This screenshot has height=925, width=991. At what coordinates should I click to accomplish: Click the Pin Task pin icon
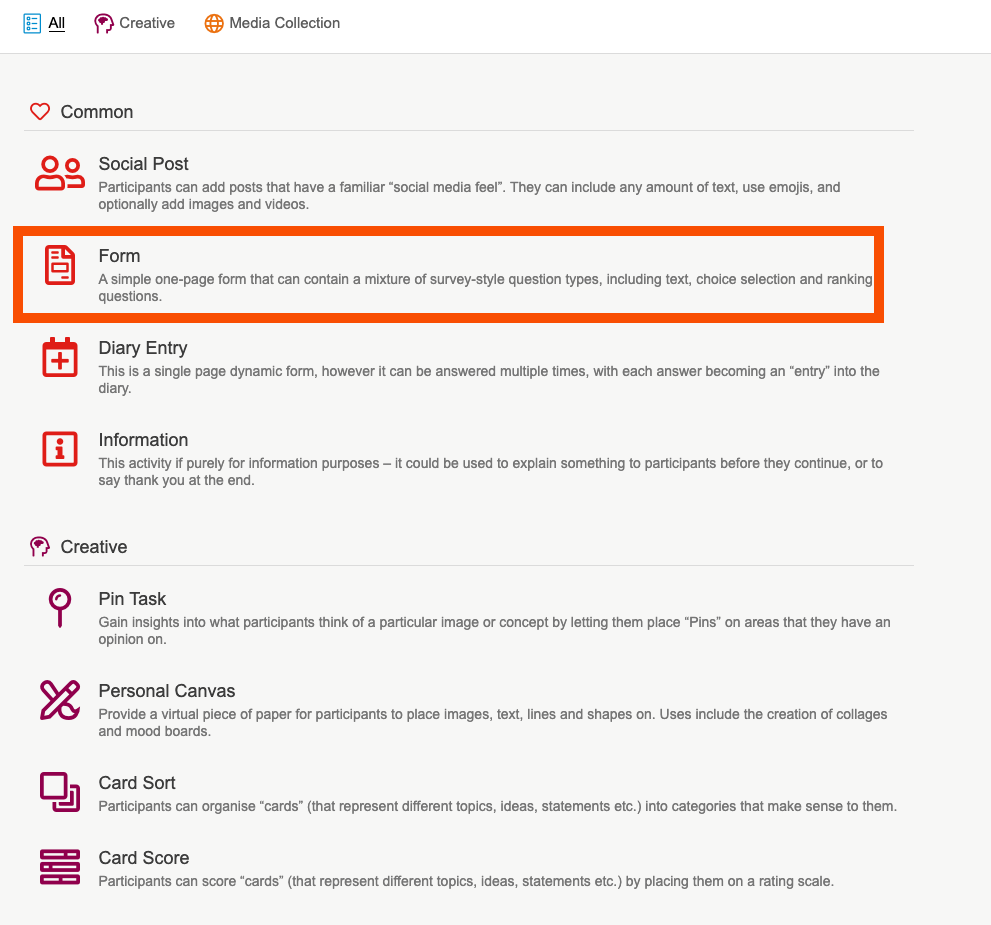[60, 607]
